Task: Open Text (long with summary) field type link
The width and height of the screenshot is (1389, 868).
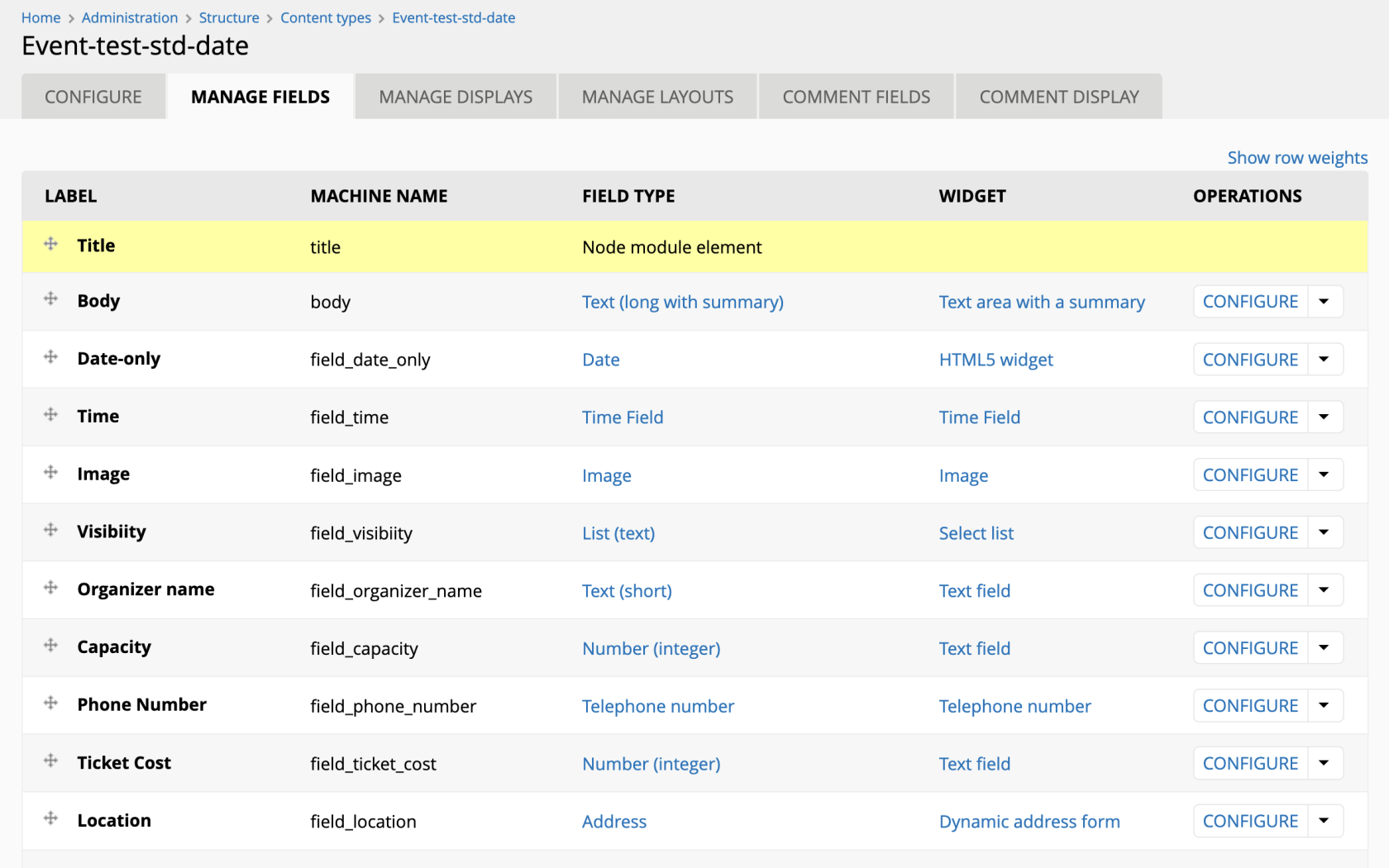Action: (683, 302)
